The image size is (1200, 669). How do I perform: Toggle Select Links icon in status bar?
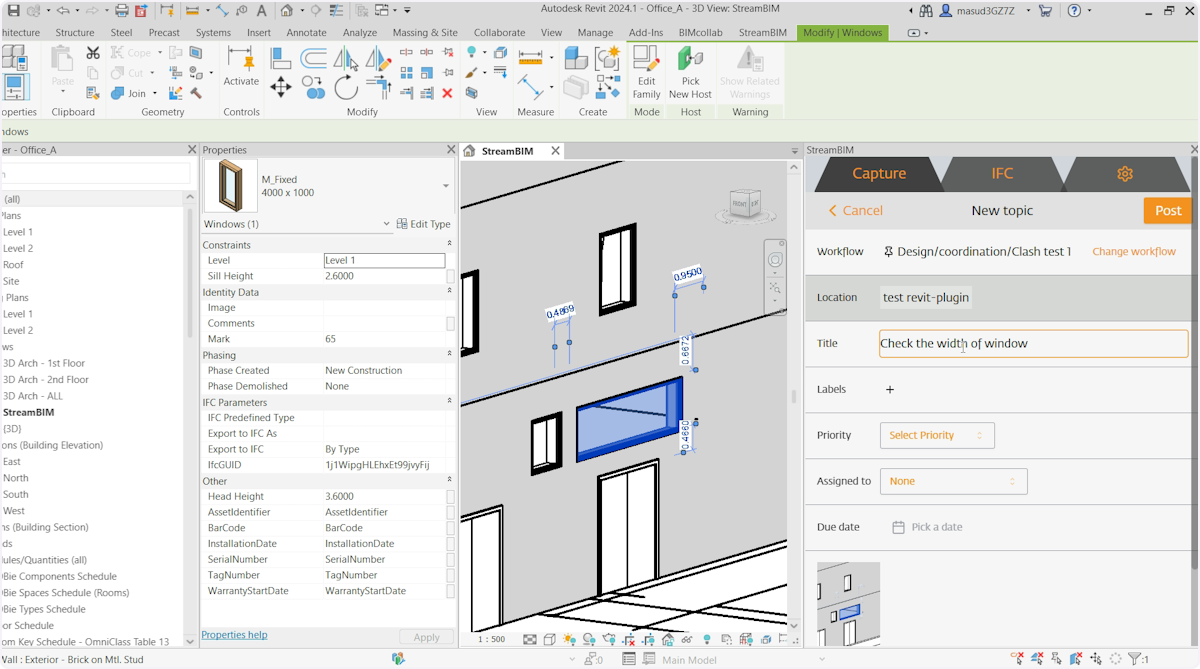(x=1017, y=659)
